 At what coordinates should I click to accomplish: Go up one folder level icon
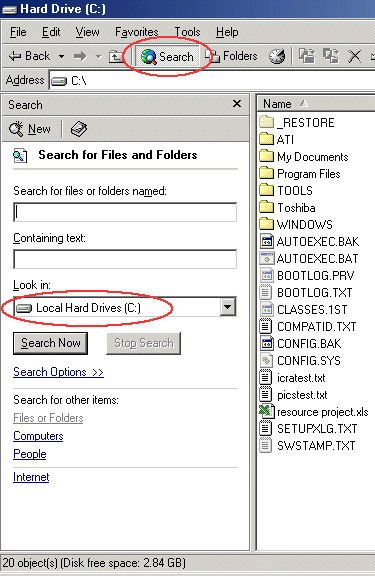116,57
